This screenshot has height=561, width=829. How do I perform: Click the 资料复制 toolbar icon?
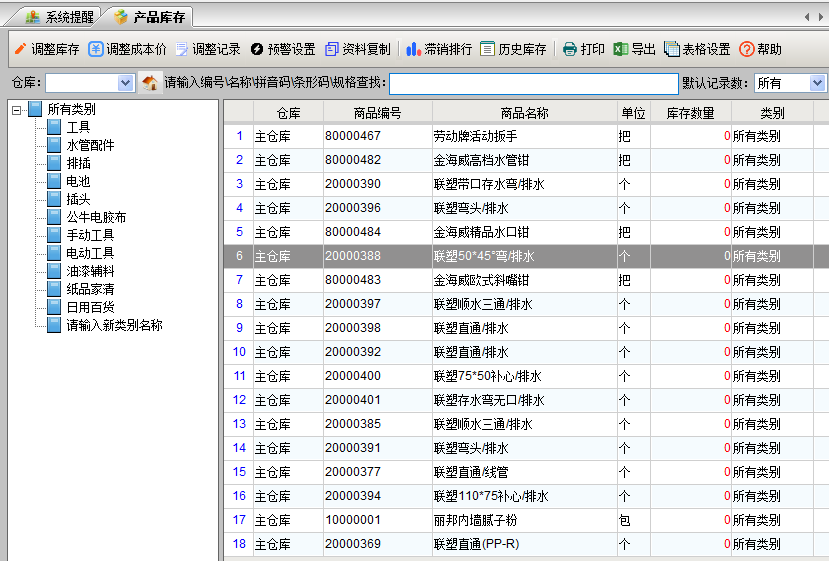(x=358, y=49)
